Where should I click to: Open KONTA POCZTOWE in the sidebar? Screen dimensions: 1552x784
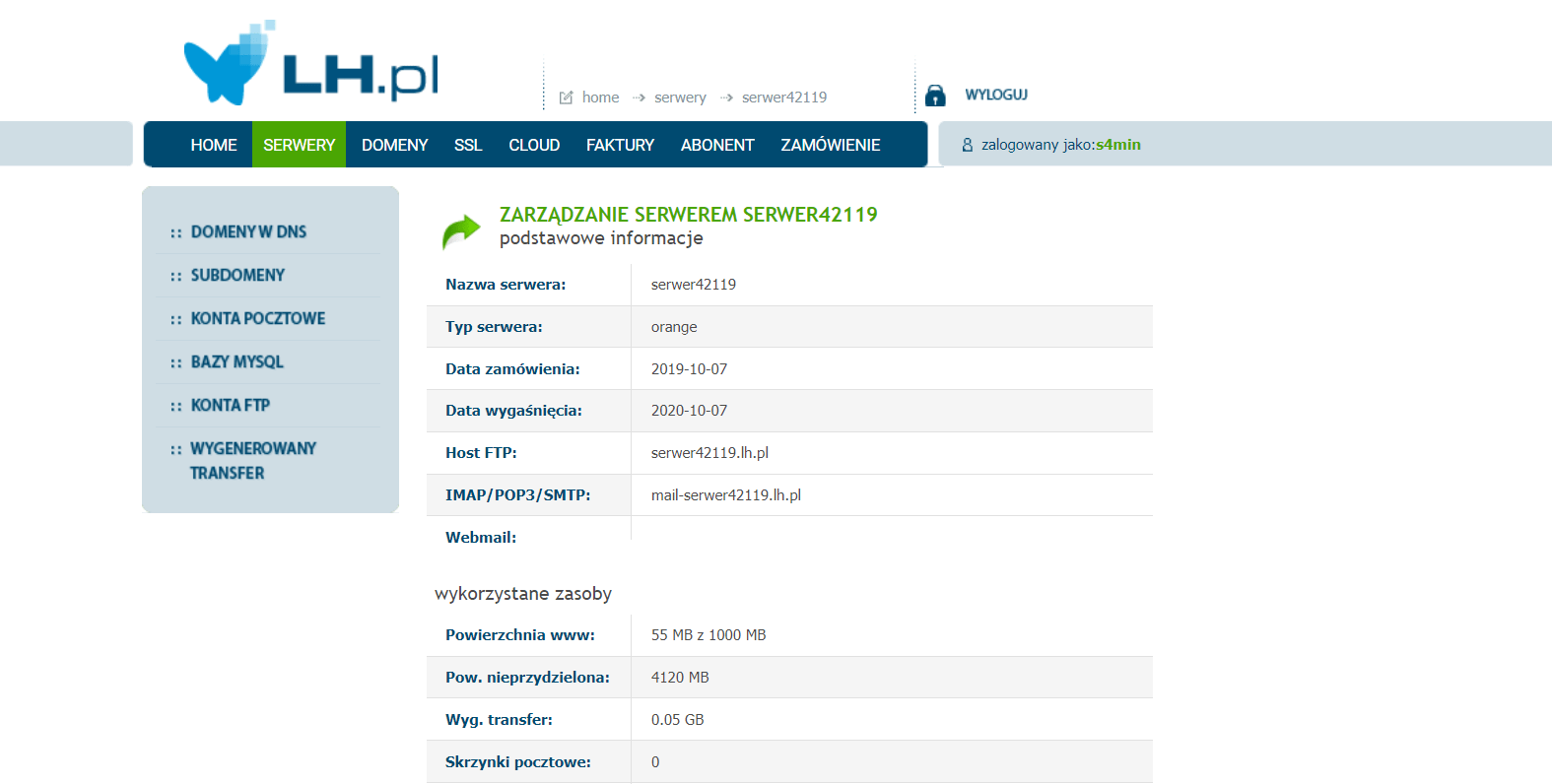(258, 318)
